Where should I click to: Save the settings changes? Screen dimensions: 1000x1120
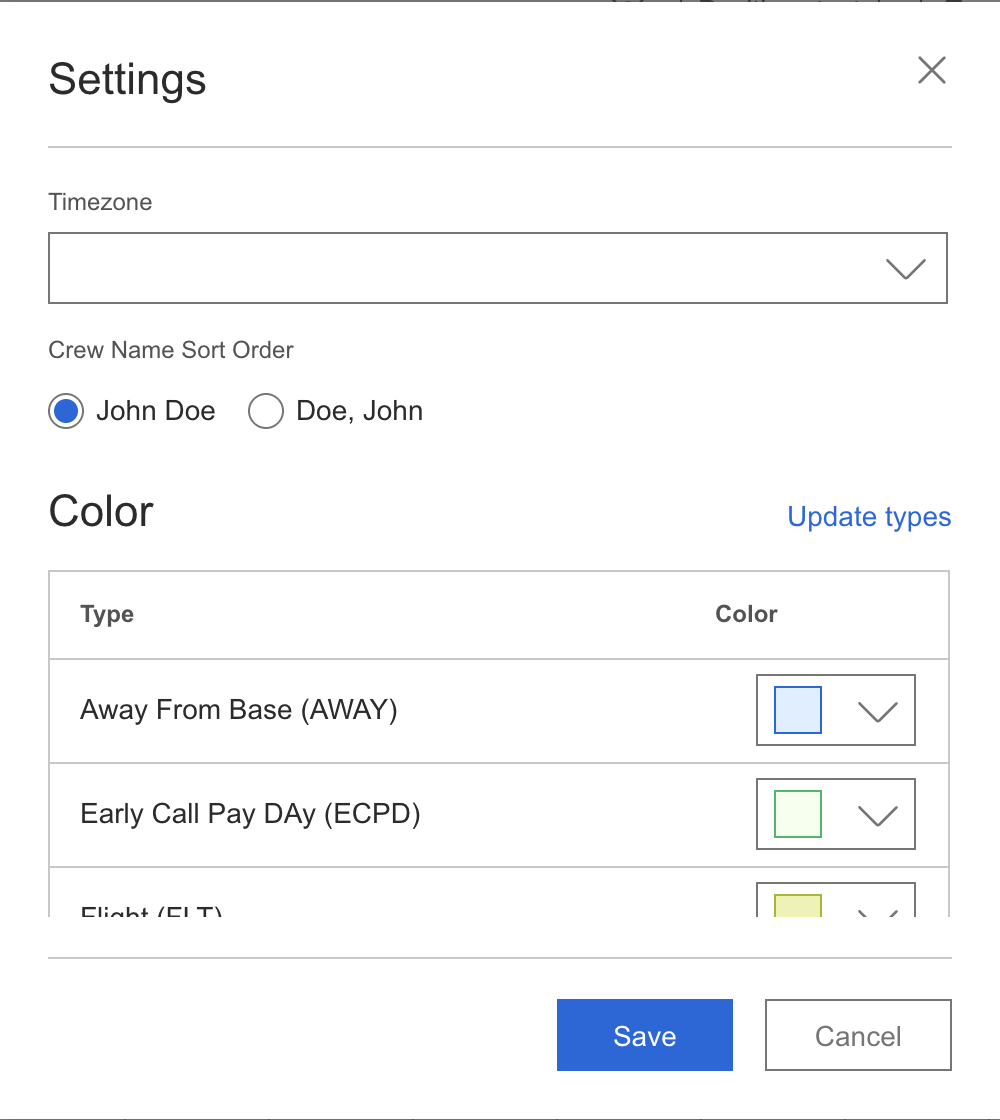point(644,1036)
